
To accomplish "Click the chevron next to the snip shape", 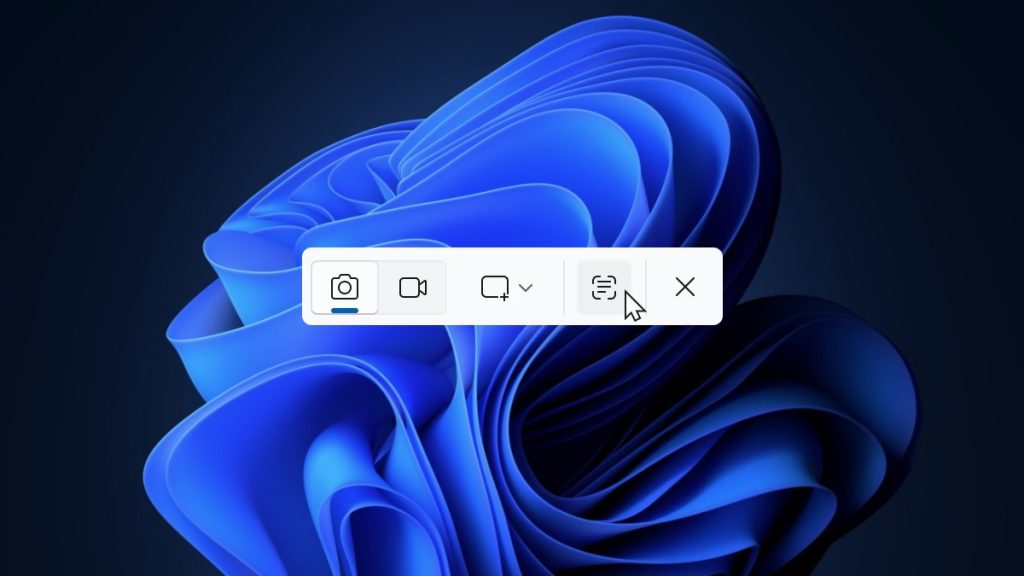I will tap(527, 288).
